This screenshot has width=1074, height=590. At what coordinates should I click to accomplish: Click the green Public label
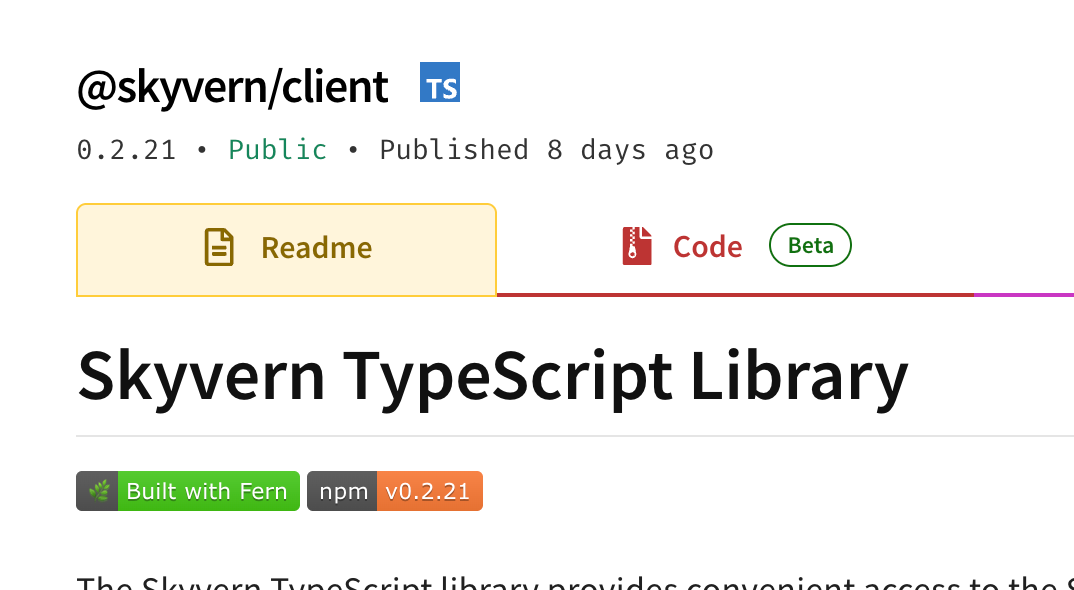pyautogui.click(x=277, y=150)
